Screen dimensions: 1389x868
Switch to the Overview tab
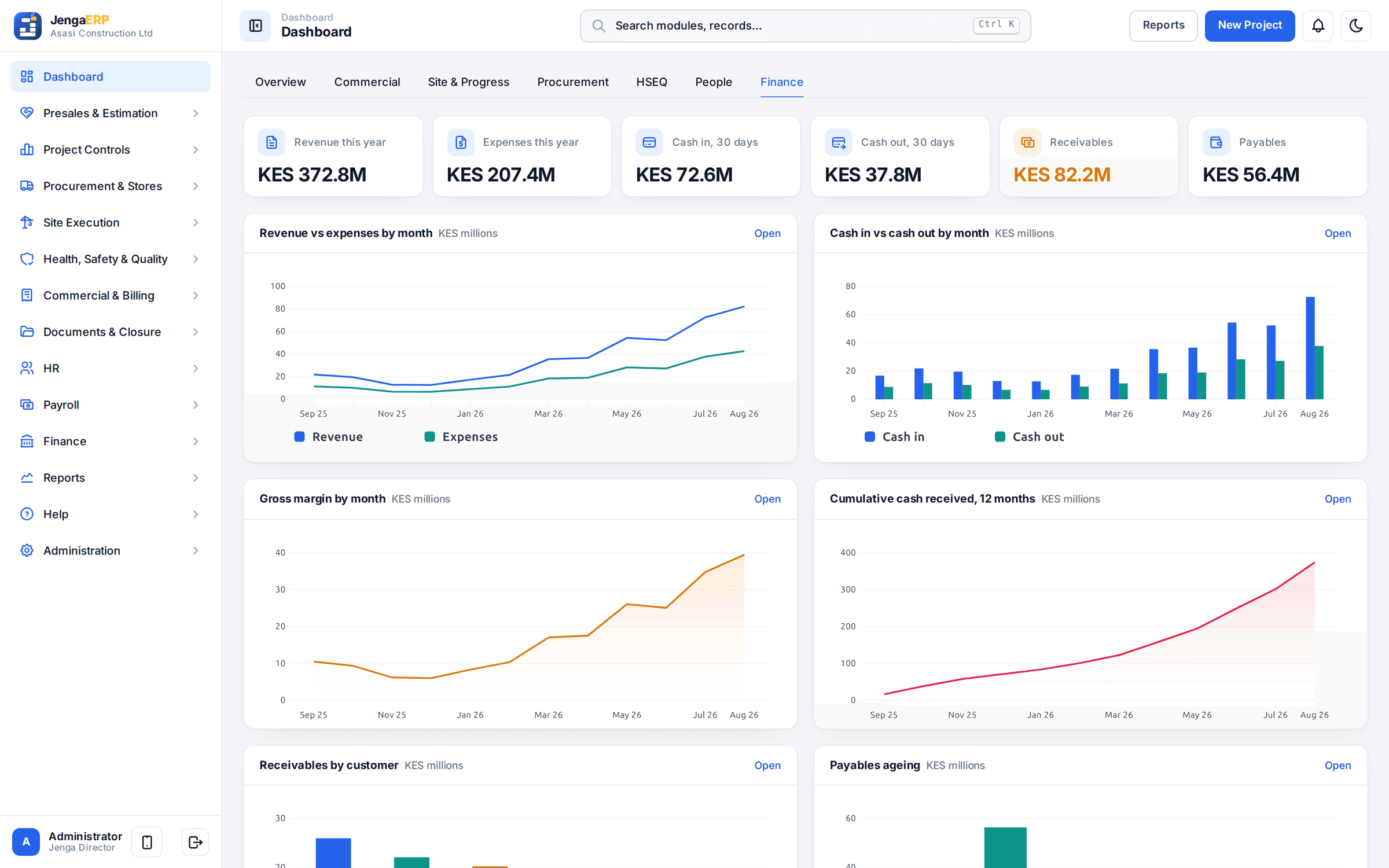click(281, 82)
